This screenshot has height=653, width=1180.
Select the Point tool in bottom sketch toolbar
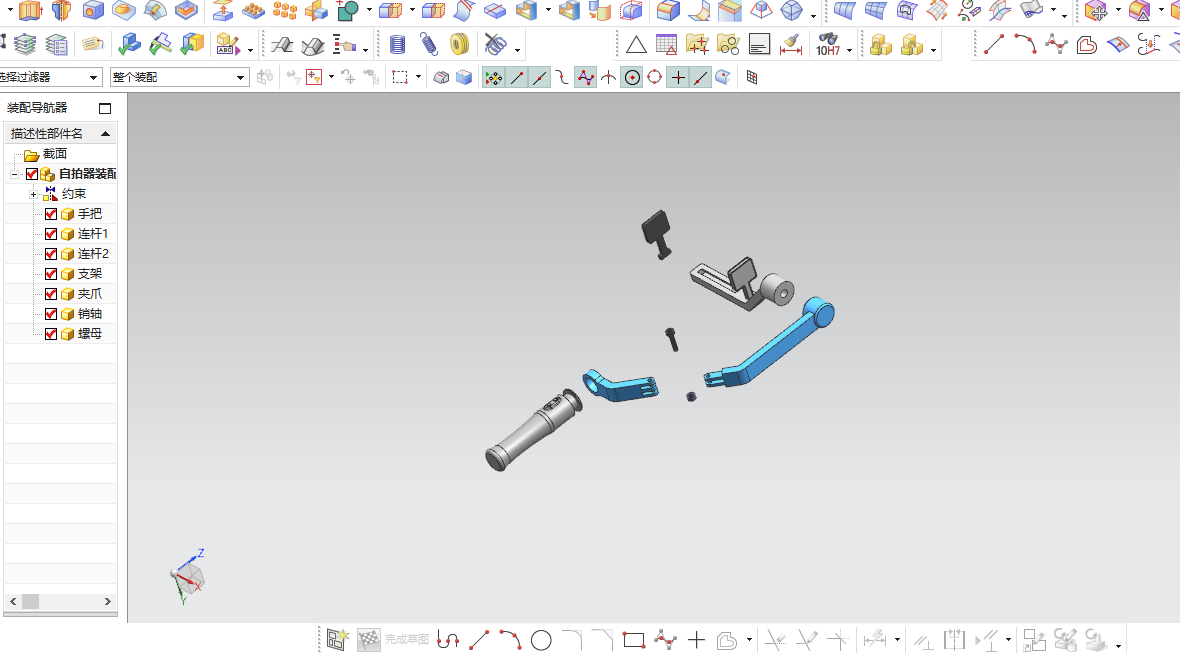(x=696, y=640)
